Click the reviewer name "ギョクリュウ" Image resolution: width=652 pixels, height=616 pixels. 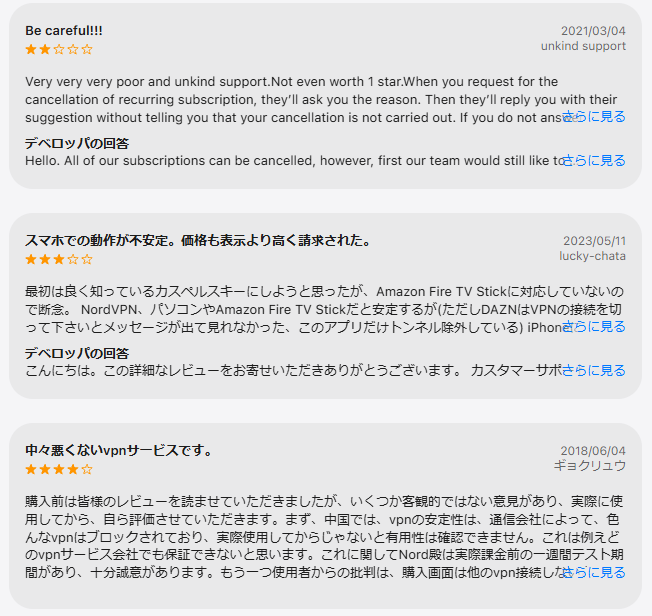[x=590, y=466]
